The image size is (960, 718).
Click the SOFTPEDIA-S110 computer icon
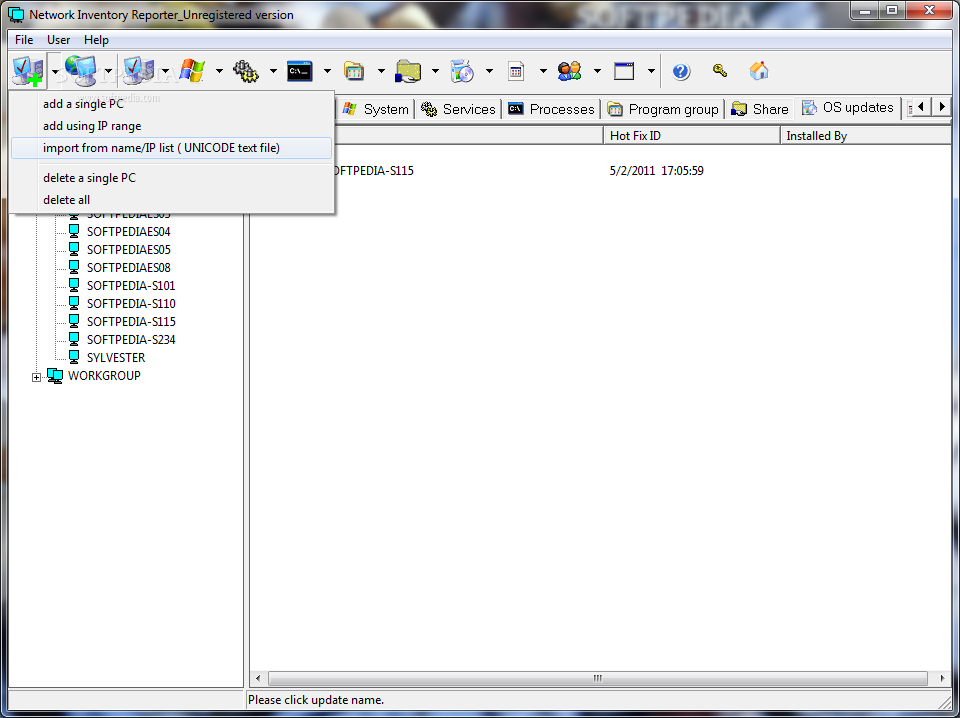[x=74, y=303]
